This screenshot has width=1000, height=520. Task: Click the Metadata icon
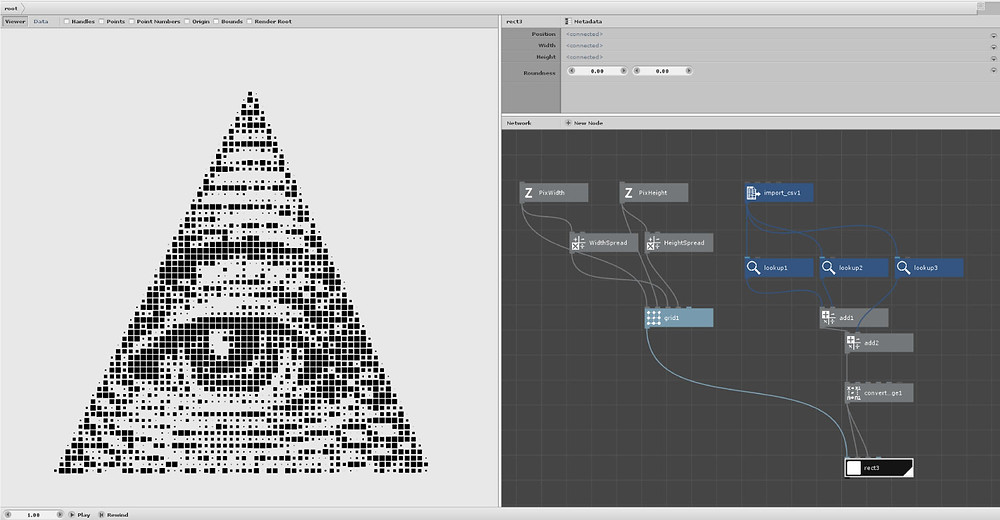pyautogui.click(x=568, y=21)
